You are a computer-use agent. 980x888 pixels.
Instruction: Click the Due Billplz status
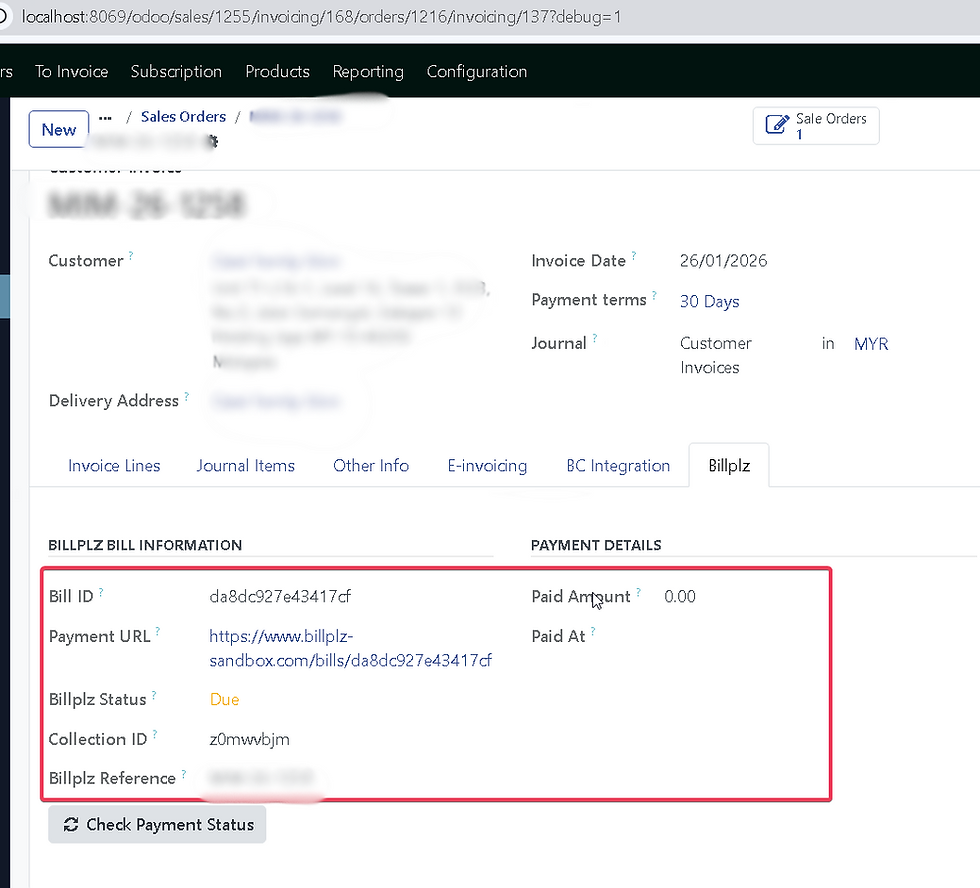tap(224, 699)
